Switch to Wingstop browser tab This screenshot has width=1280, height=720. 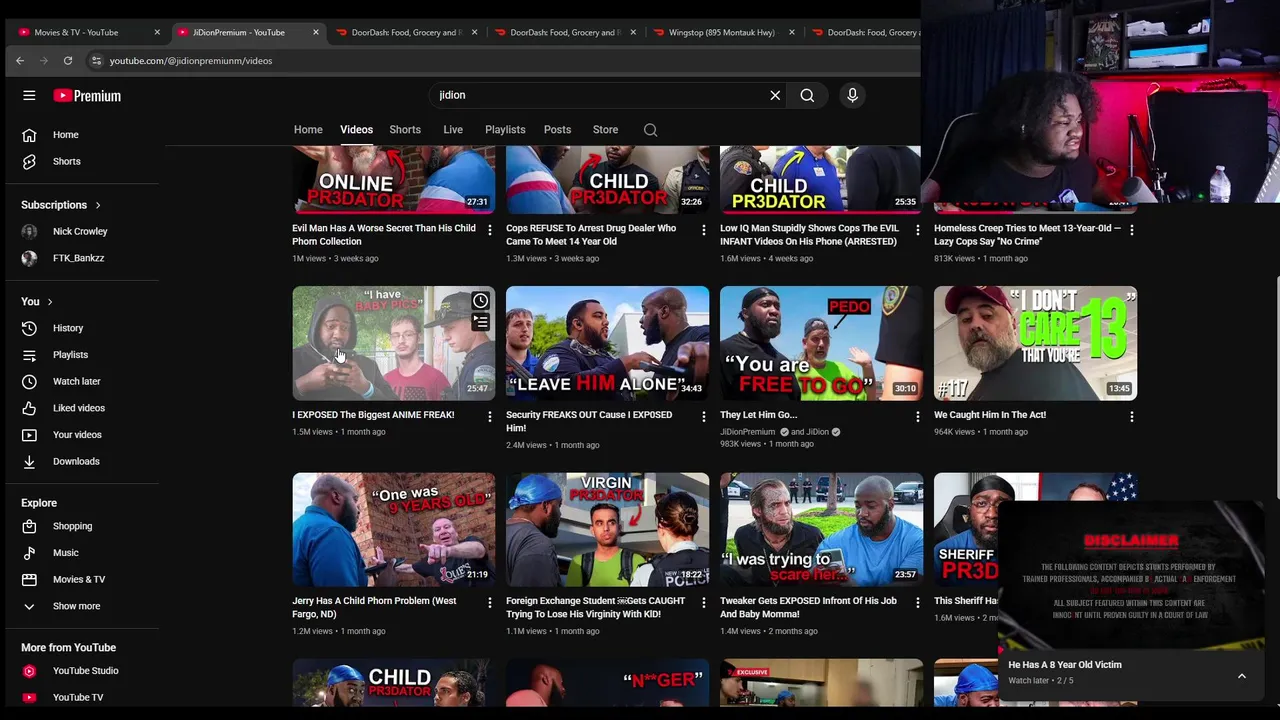point(722,32)
